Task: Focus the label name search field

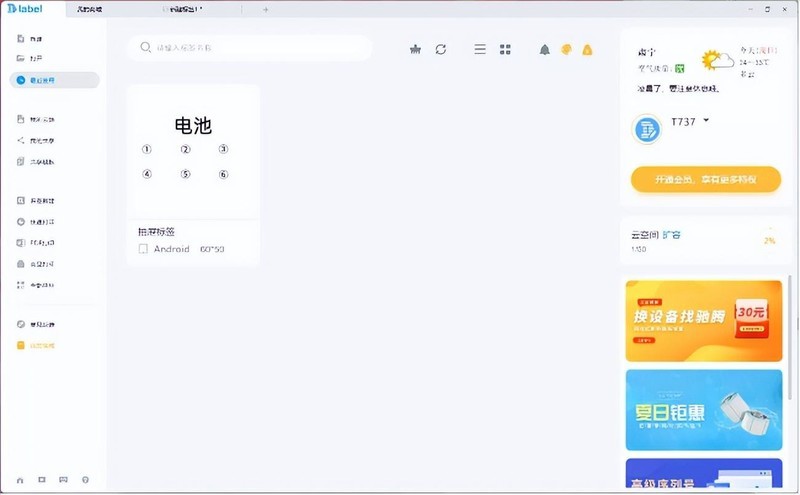Action: tap(250, 48)
